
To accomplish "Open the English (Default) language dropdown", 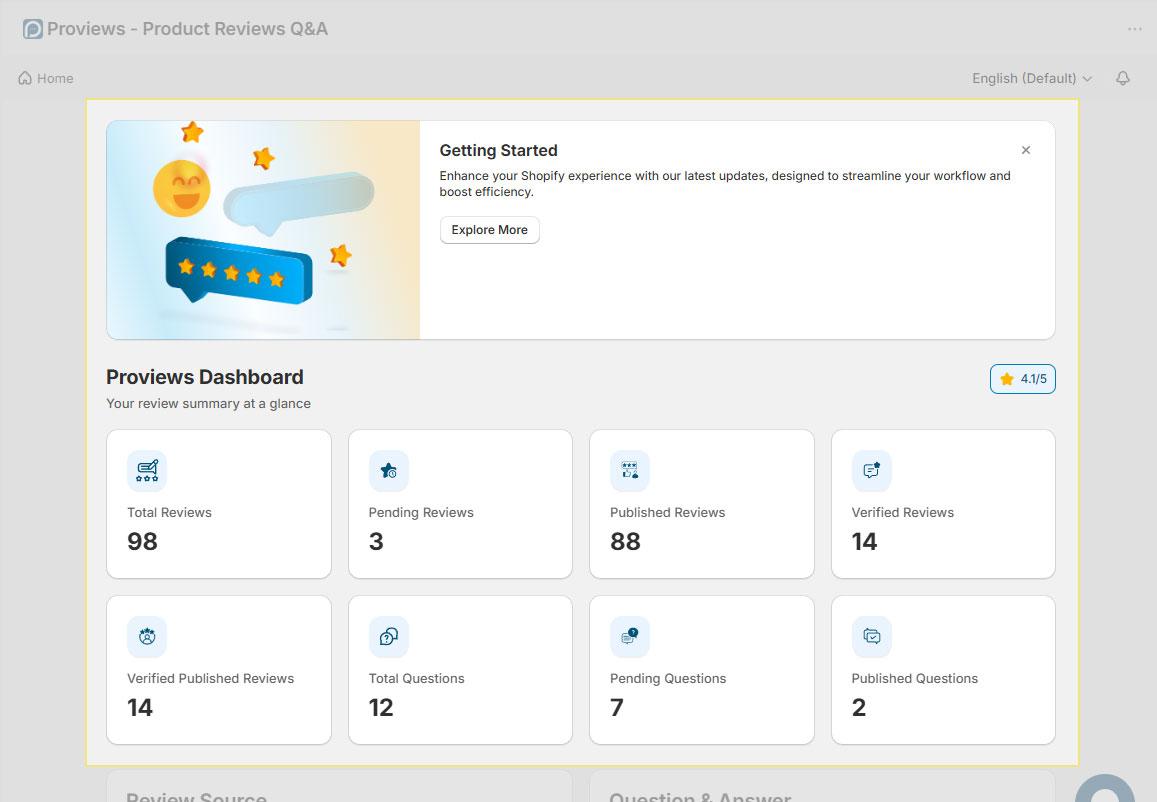I will [1032, 78].
